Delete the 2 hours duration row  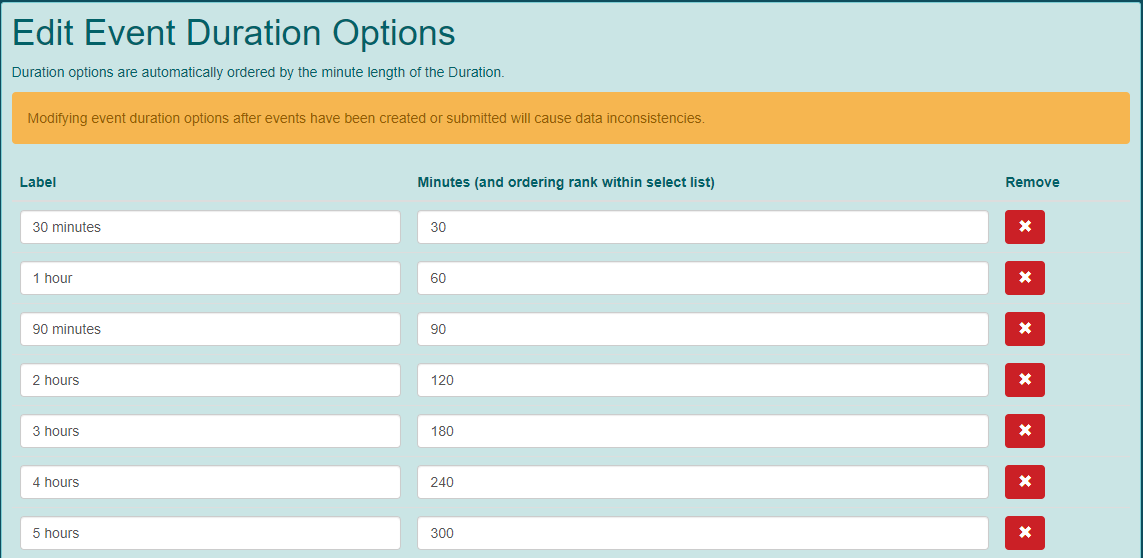(1024, 380)
